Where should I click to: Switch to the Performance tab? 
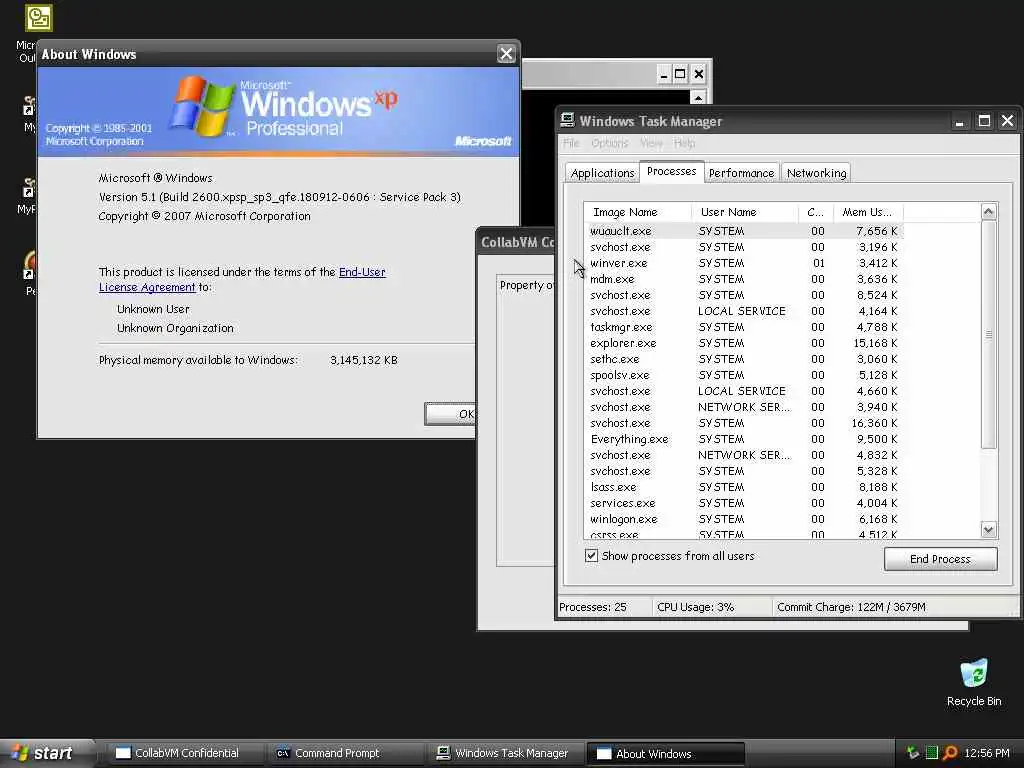741,173
